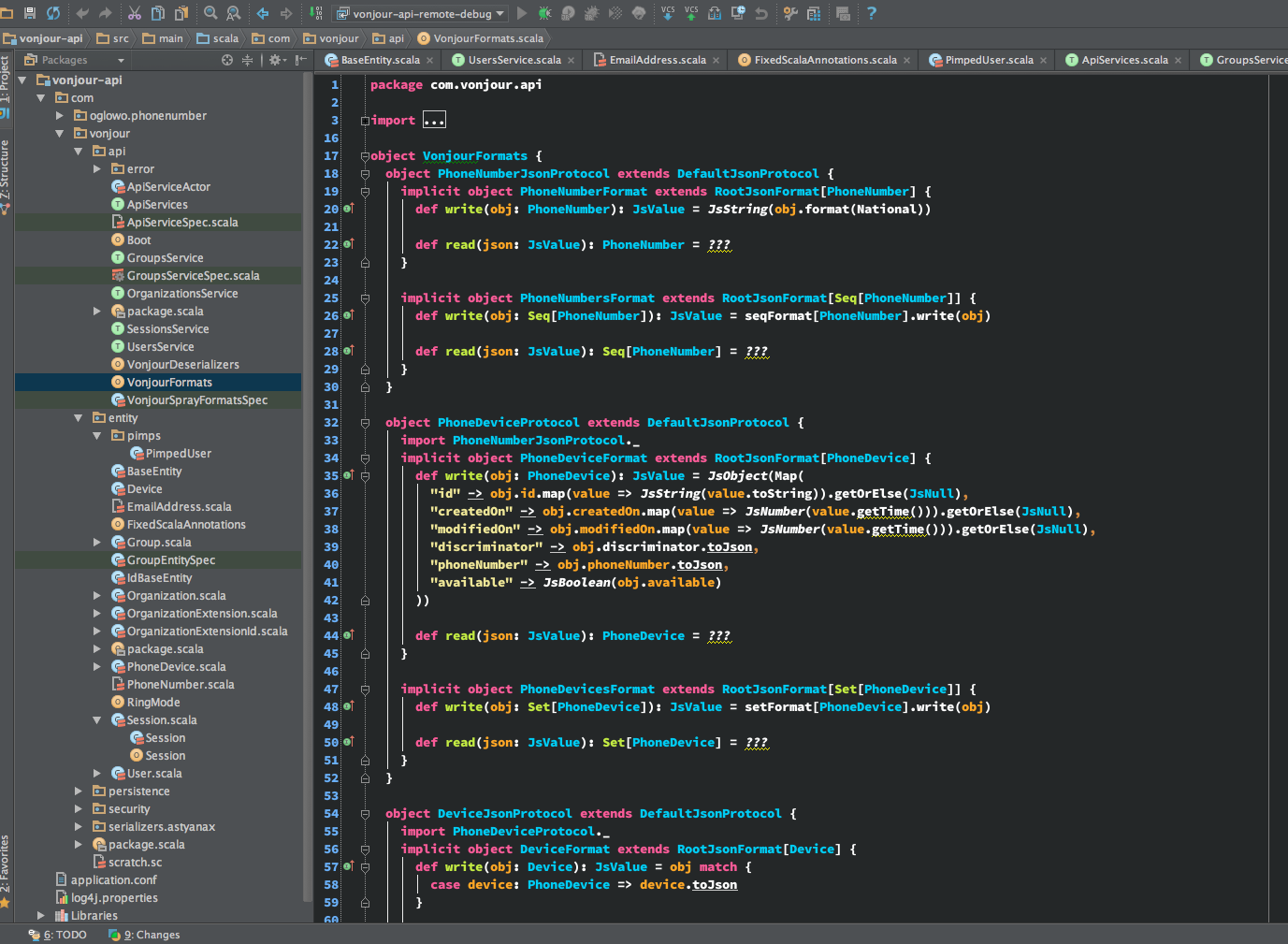Click the Synchronize refresh icon
The image size is (1288, 944).
click(53, 13)
